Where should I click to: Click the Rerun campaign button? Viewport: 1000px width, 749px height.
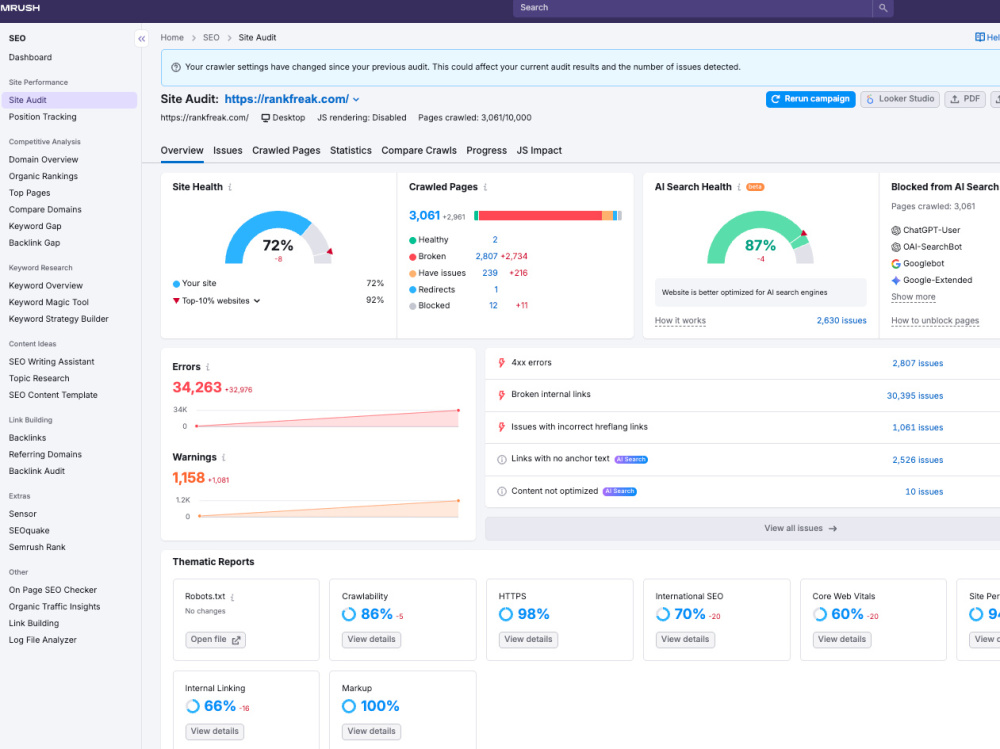point(811,99)
